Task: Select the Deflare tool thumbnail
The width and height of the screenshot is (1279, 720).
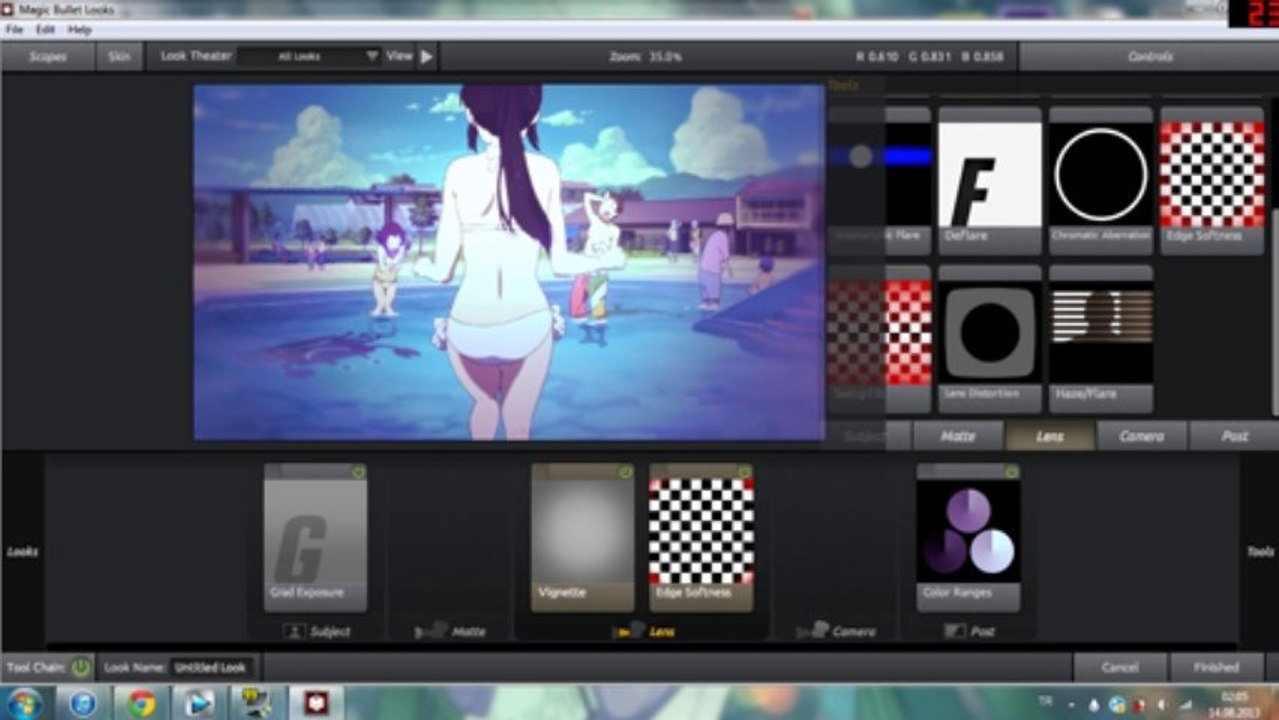Action: tap(989, 181)
